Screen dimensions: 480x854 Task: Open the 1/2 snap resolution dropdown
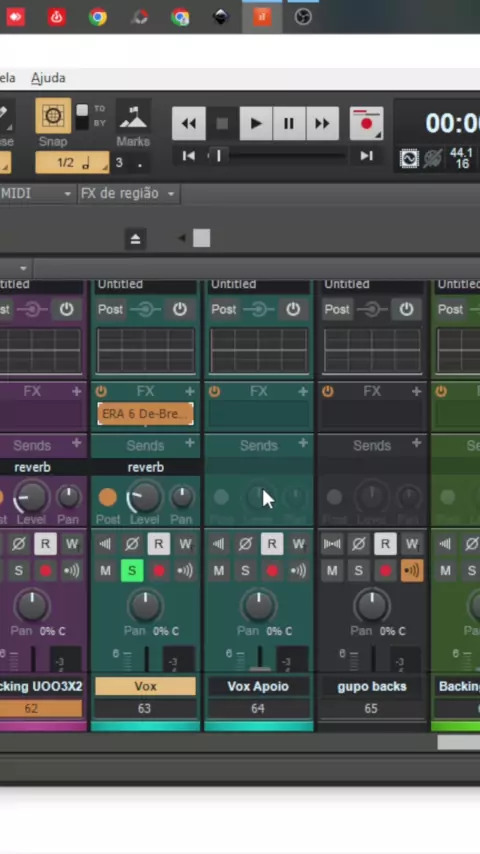(72, 163)
